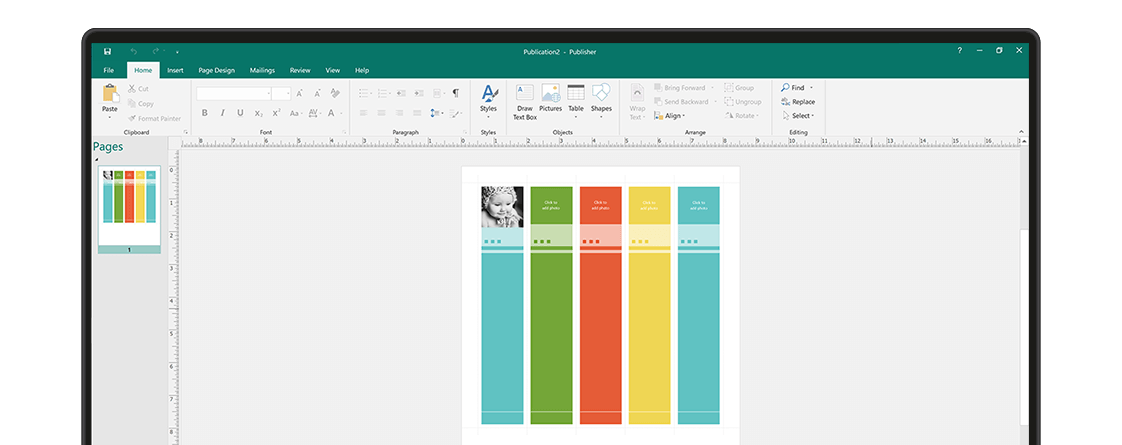Open the Styles dropdown
Screen dimensions: 1122x445
pos(488,100)
